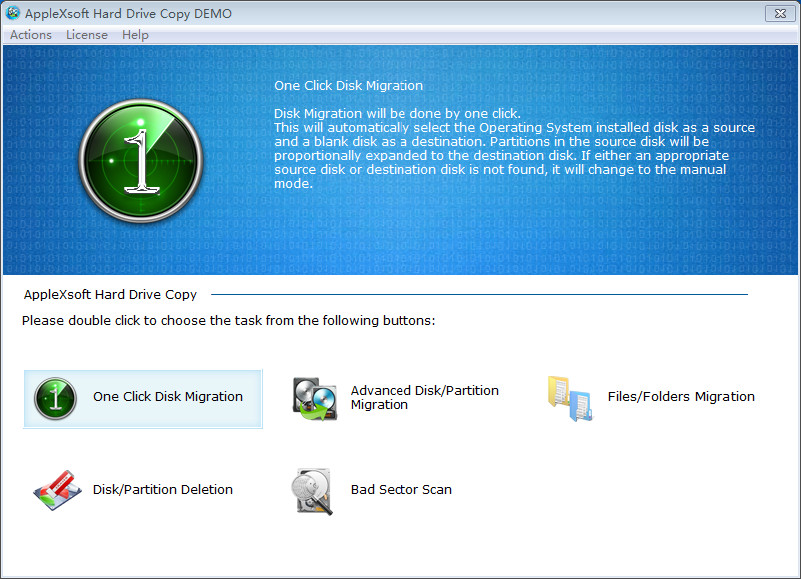
Task: Click the 'AppleXsoft Hard Drive Copy' section heading
Action: pos(110,294)
